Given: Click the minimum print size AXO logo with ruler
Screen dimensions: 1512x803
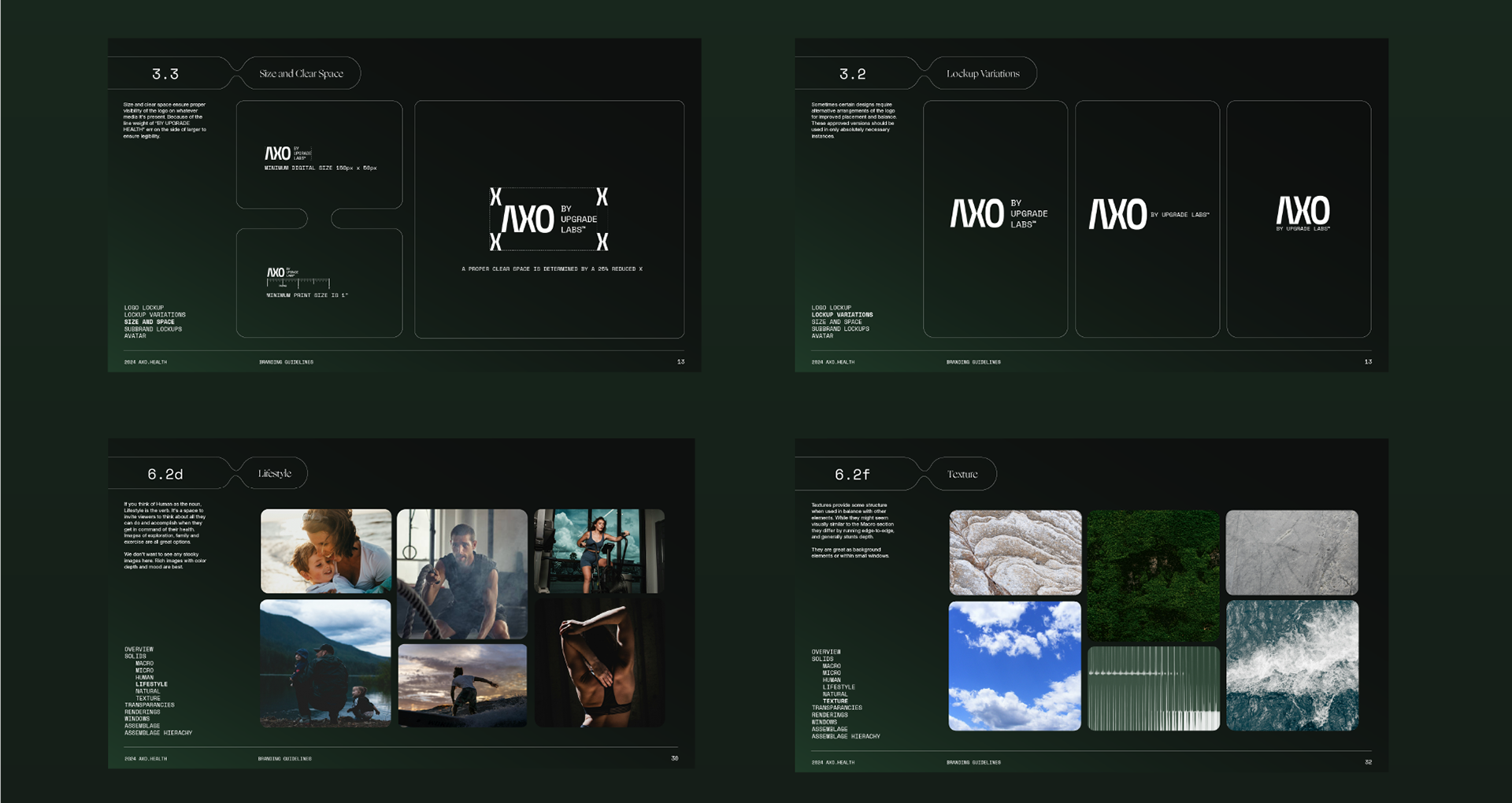Looking at the screenshot, I should click(298, 278).
